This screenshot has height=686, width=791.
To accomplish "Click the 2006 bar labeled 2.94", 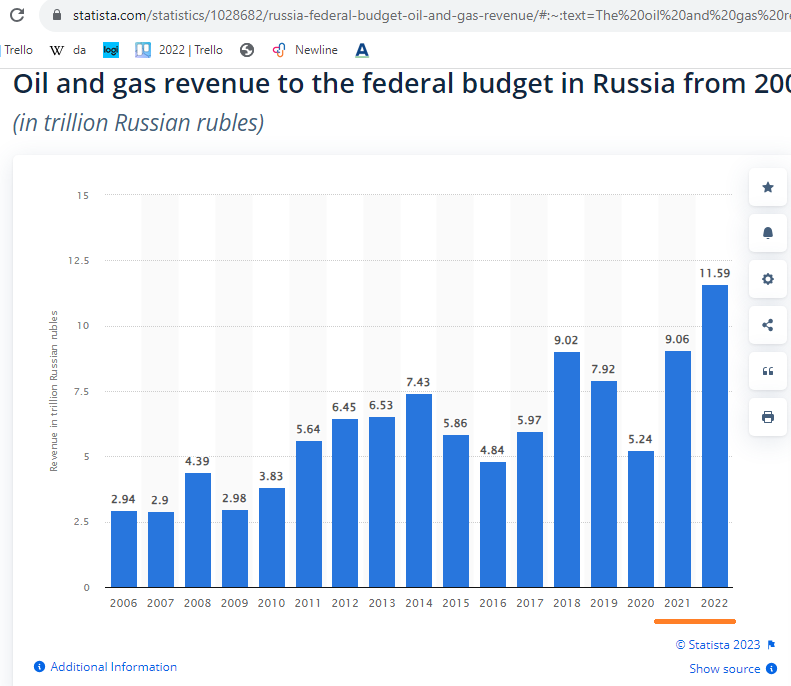I will 124,549.
